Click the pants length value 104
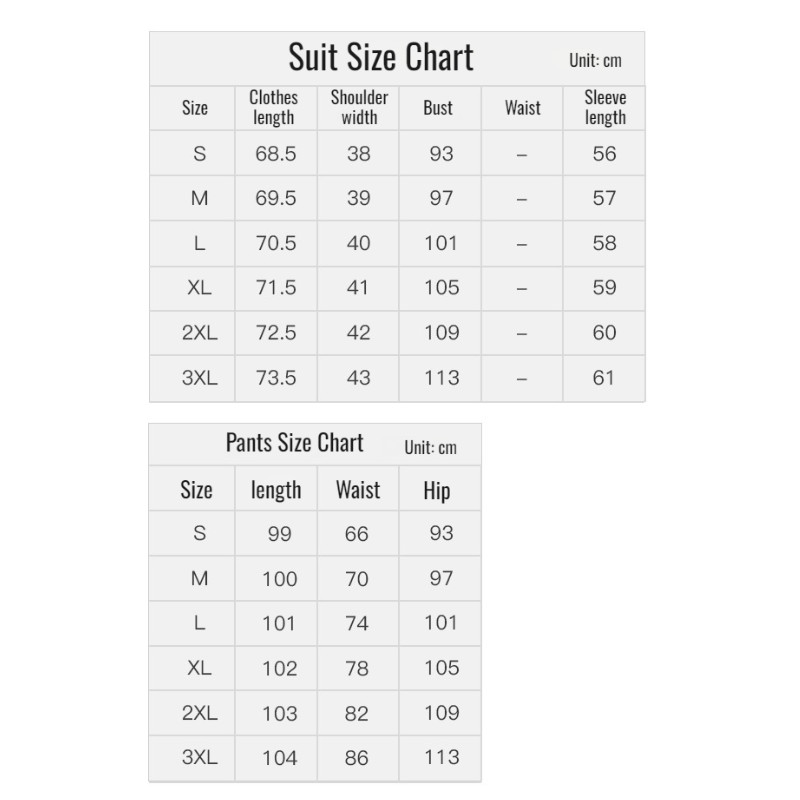 coord(280,758)
